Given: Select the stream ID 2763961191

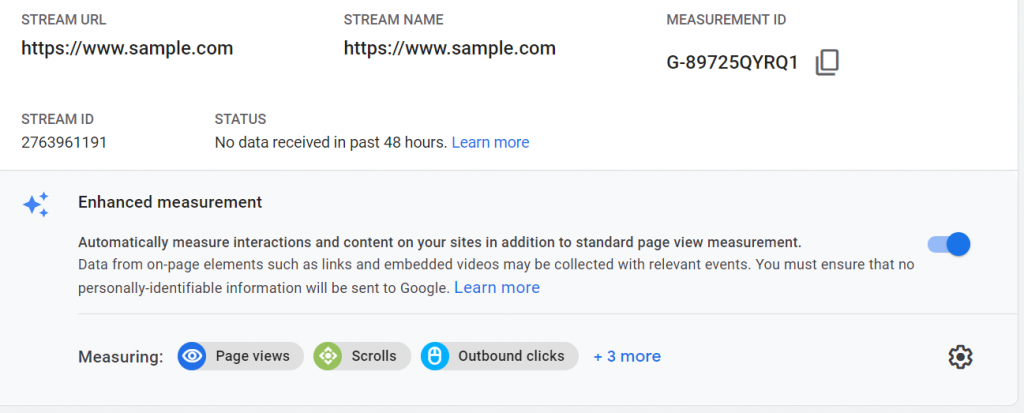Looking at the screenshot, I should click(64, 142).
